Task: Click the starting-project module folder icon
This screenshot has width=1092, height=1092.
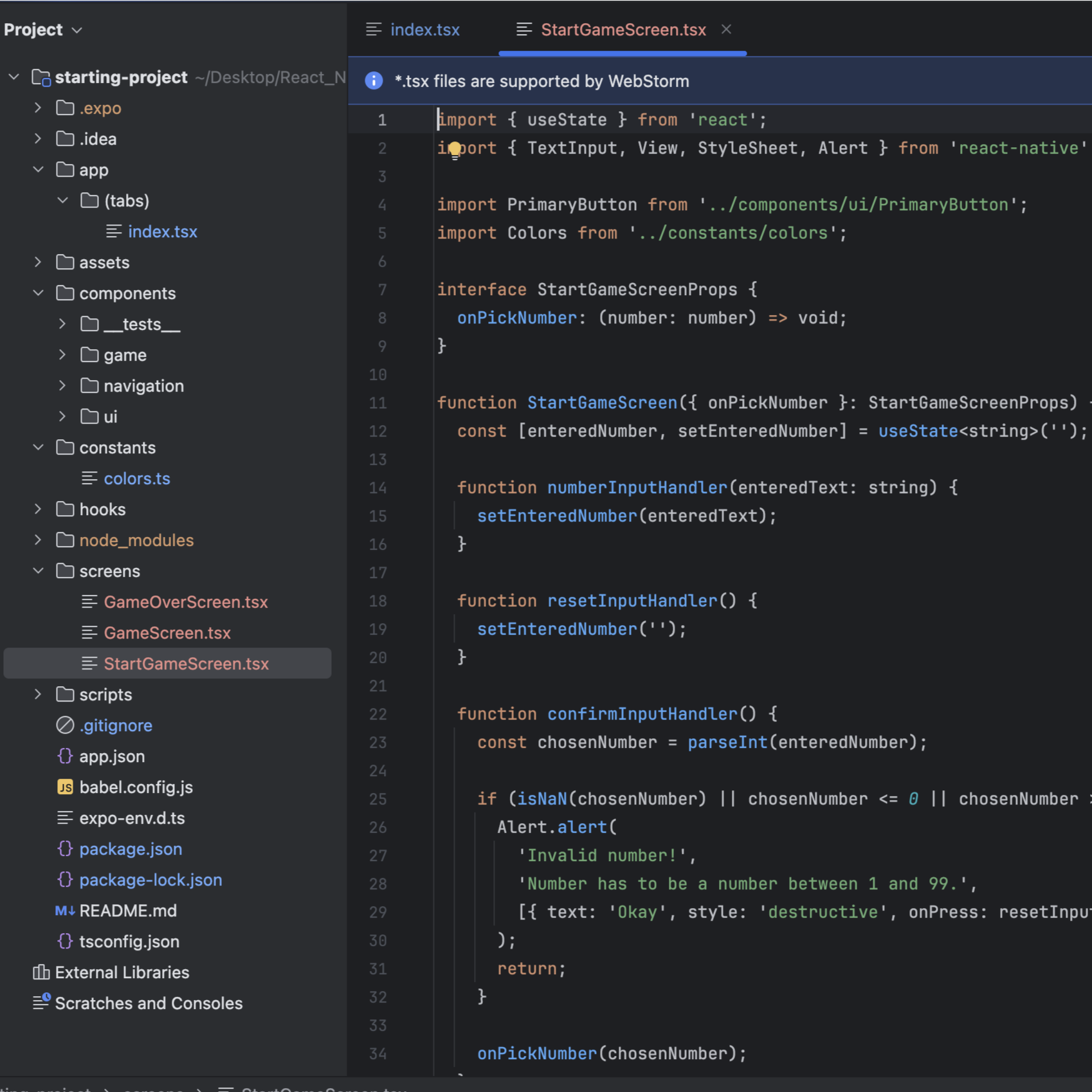Action: (41, 77)
